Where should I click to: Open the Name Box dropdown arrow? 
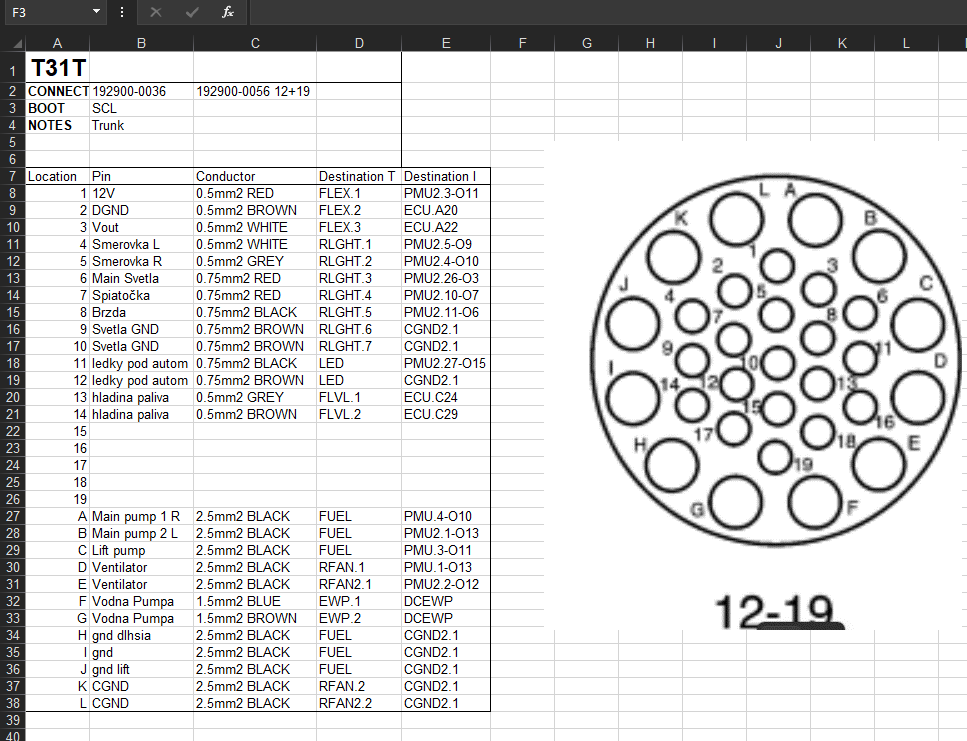96,12
